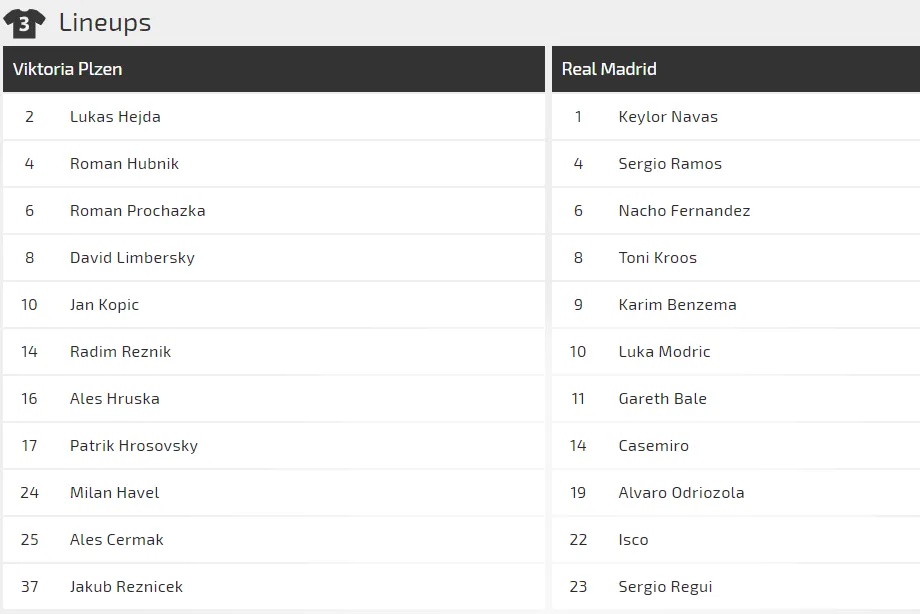The width and height of the screenshot is (920, 614).
Task: Click Karim Benzema's name
Action: (x=677, y=305)
